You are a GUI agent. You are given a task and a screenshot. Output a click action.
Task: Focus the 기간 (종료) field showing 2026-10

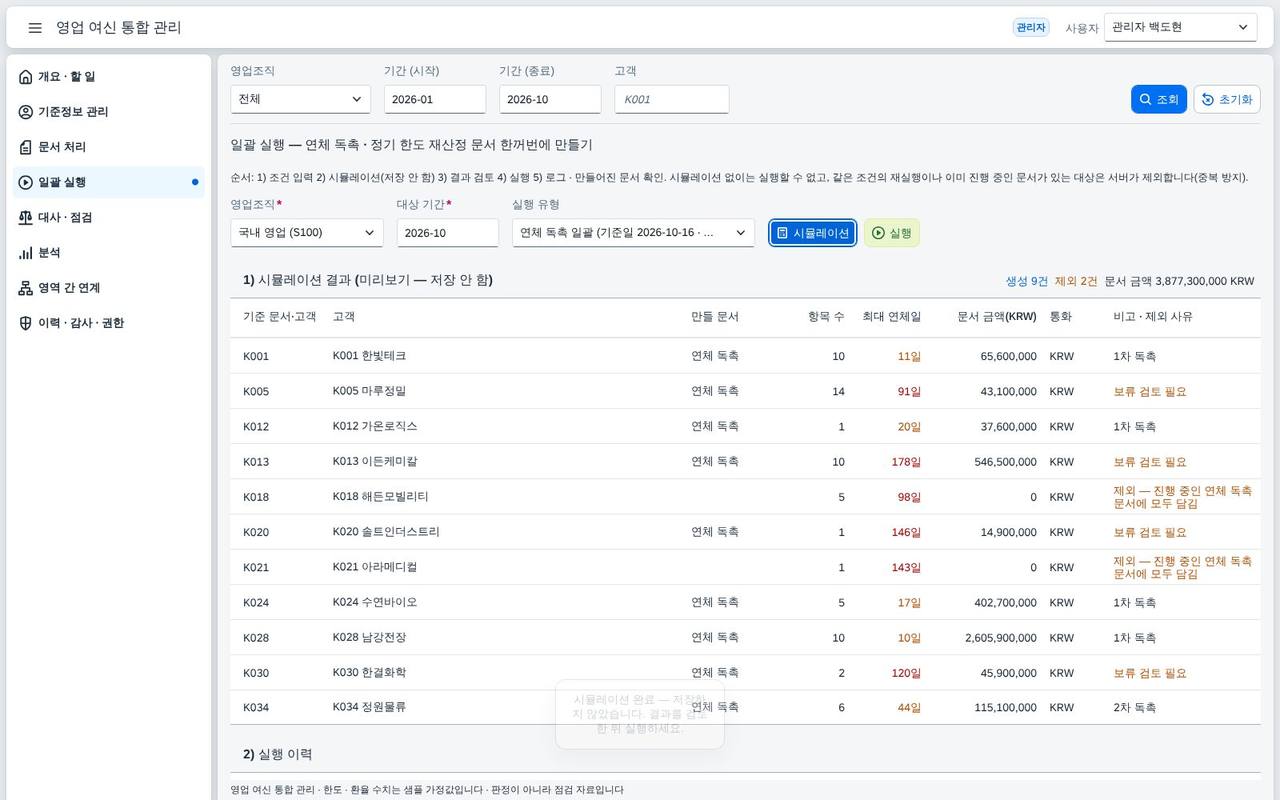point(550,99)
